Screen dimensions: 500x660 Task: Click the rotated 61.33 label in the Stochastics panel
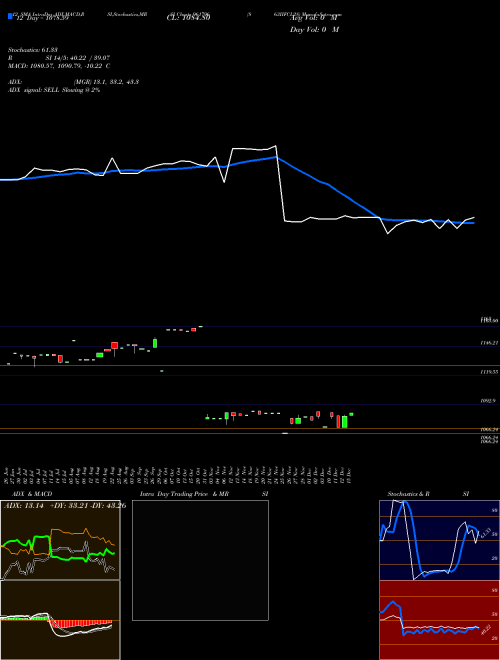[485, 532]
